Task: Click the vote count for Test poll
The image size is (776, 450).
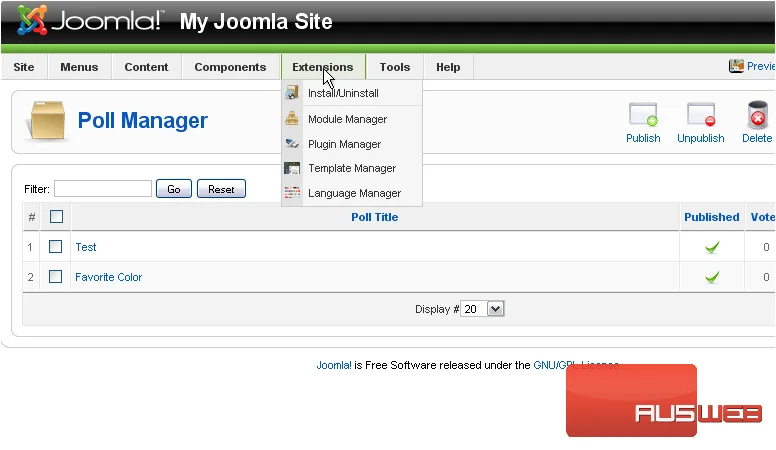Action: [766, 247]
